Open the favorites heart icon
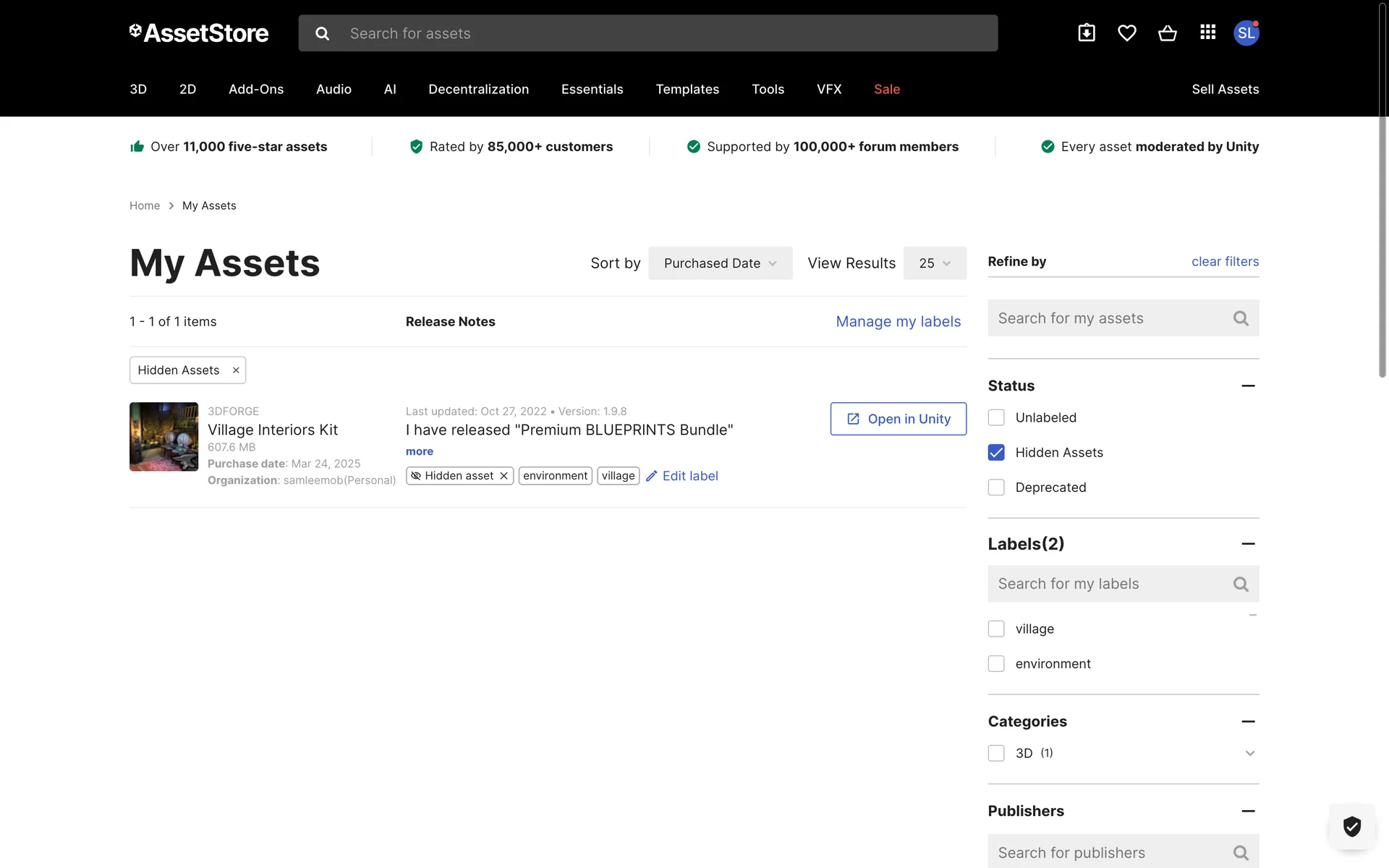1389x868 pixels. 1126,33
